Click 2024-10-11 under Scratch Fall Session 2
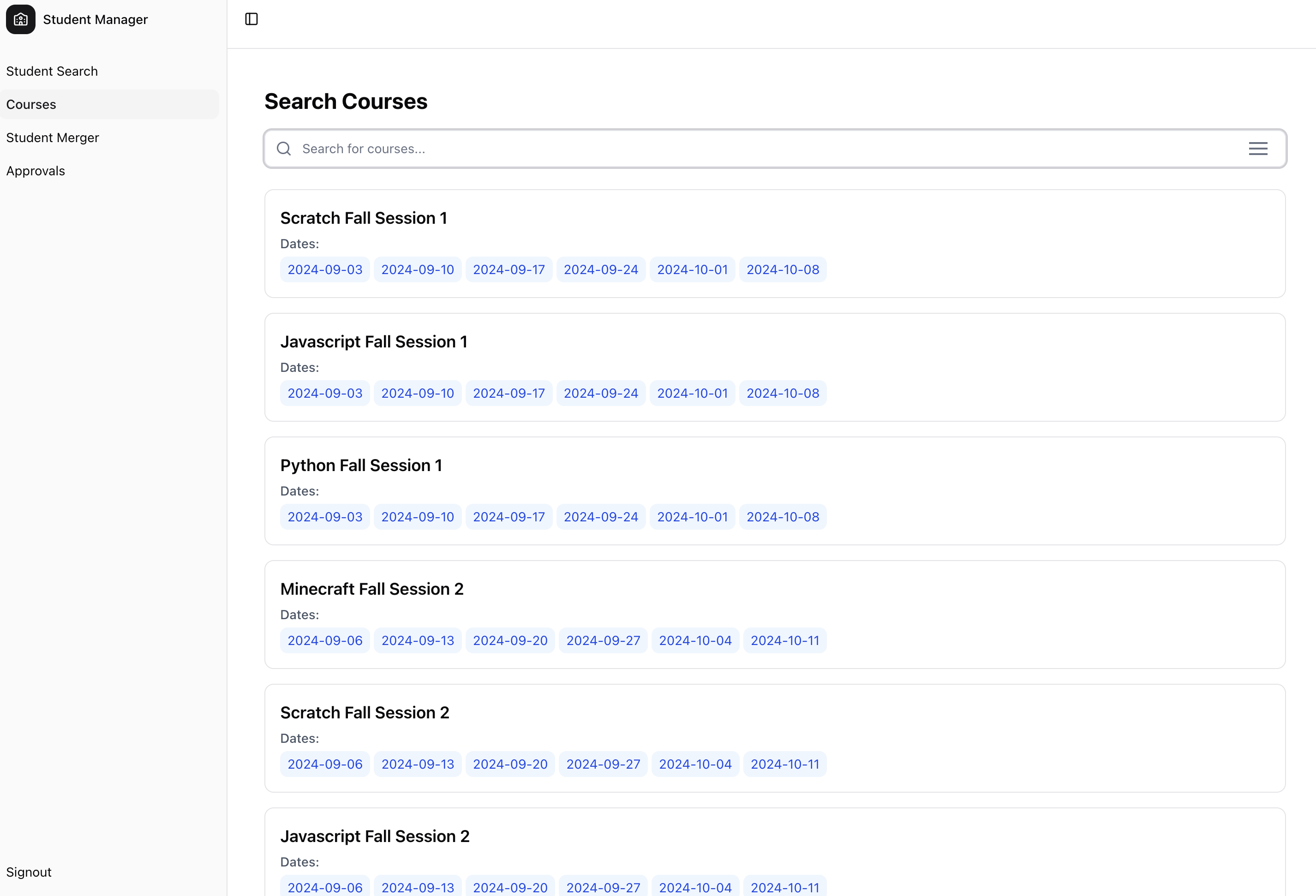The width and height of the screenshot is (1316, 896). click(785, 764)
